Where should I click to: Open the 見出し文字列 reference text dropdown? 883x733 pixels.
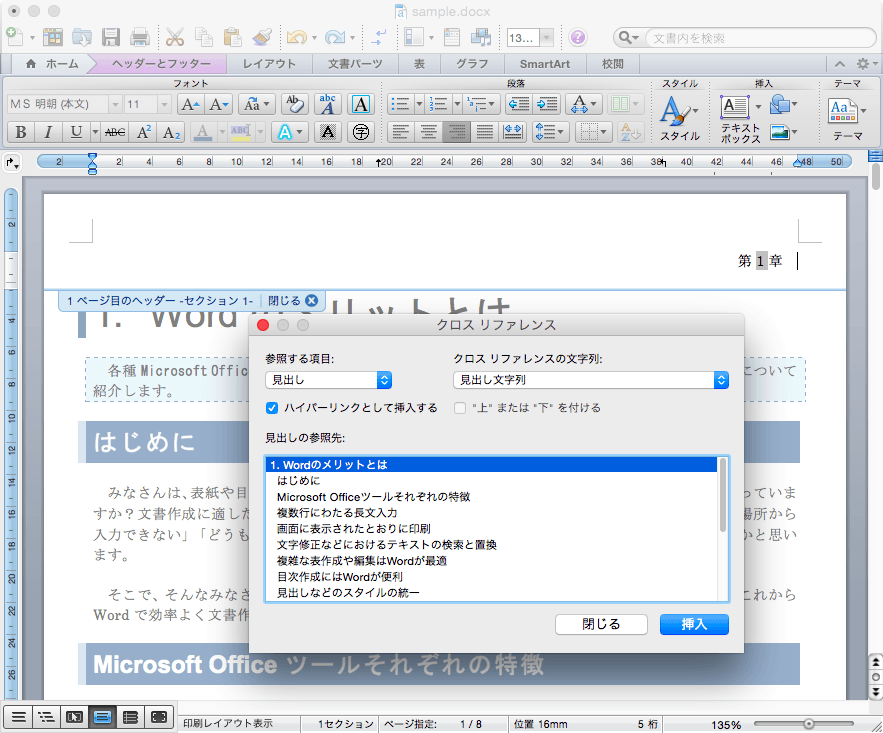coord(591,380)
